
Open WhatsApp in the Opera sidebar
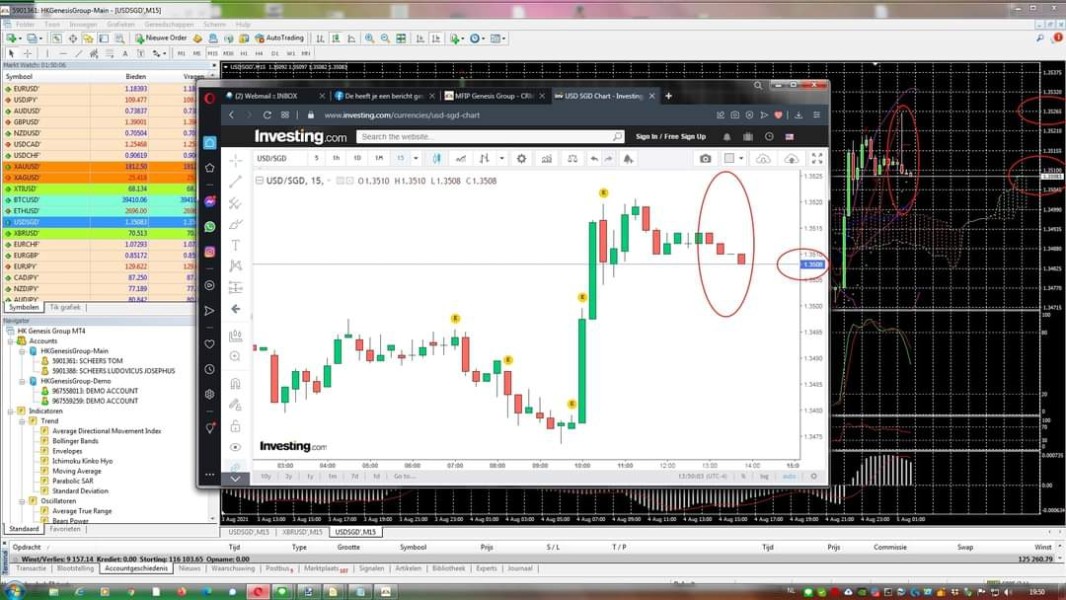pyautogui.click(x=210, y=227)
